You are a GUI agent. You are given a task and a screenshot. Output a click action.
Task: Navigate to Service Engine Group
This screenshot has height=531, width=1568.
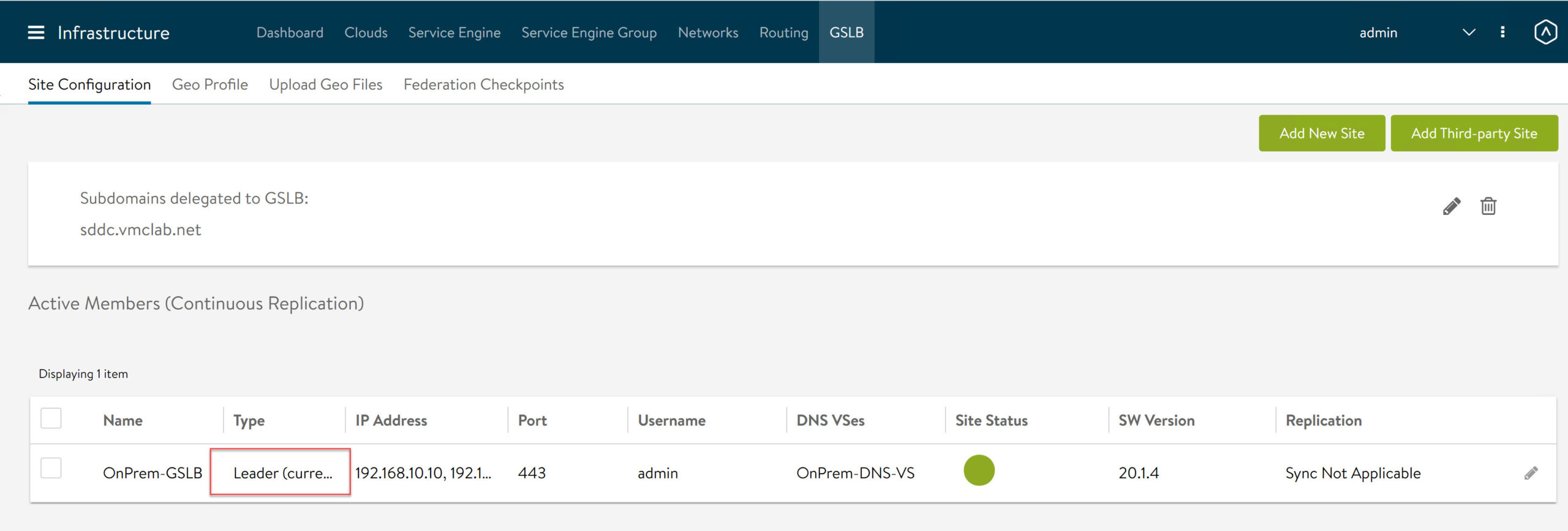[x=589, y=32]
